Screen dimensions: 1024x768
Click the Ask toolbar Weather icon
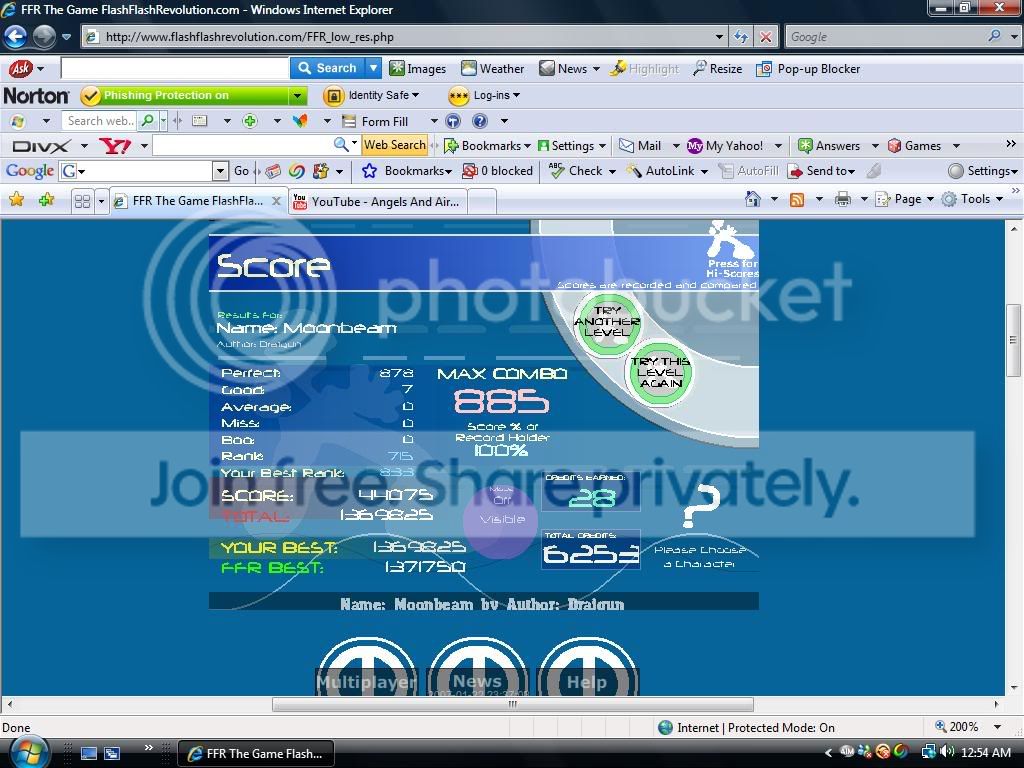[x=492, y=69]
